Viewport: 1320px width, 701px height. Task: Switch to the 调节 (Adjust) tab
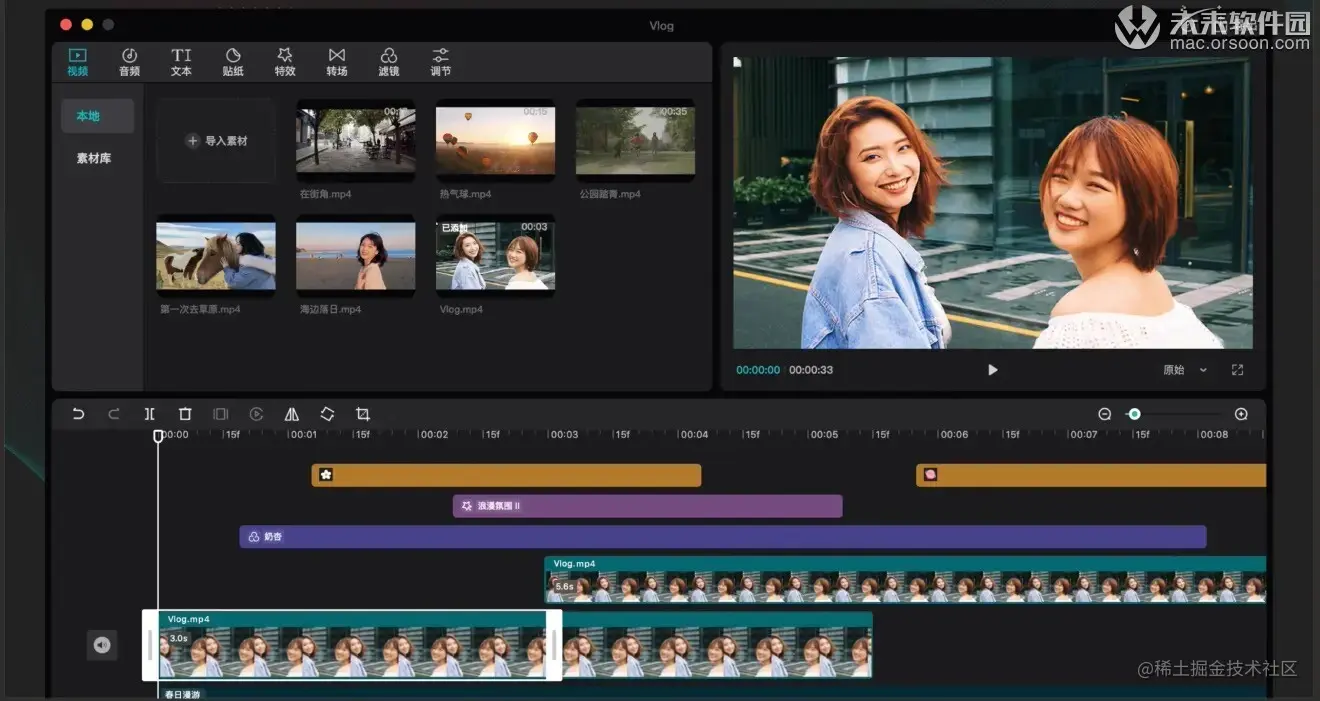(441, 62)
